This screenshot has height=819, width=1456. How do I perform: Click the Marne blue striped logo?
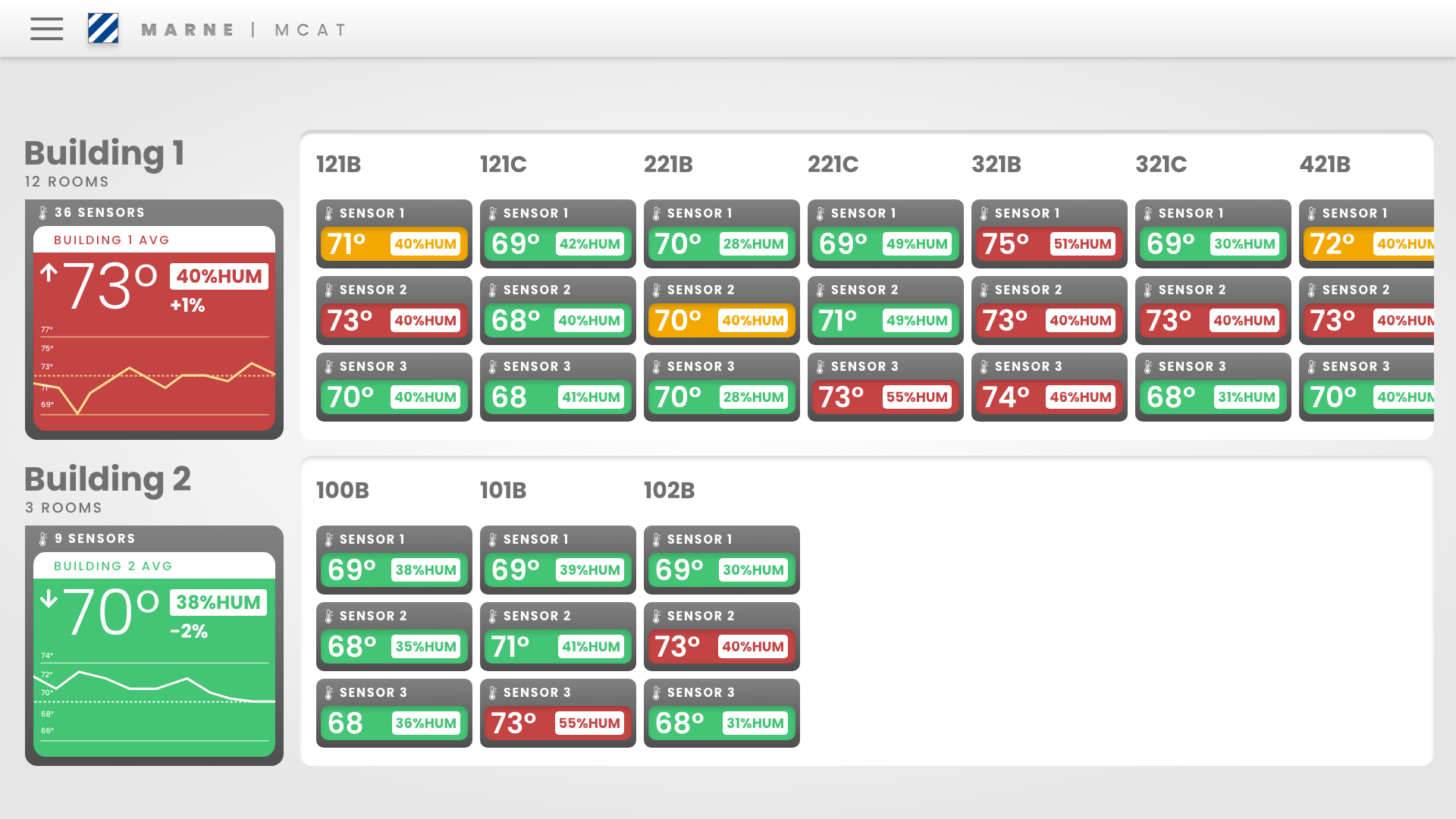pos(103,29)
